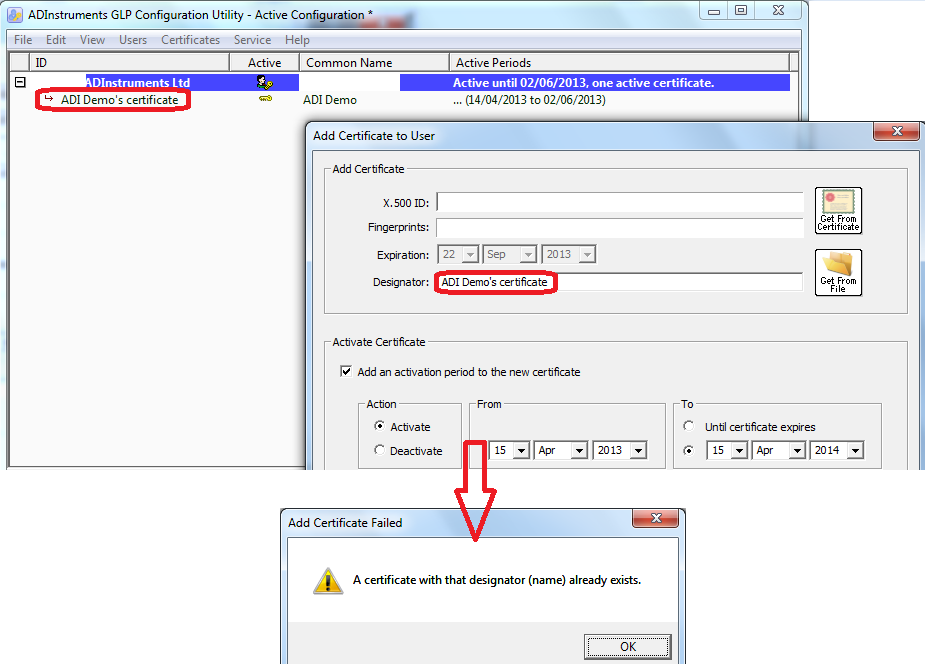The image size is (928, 664).
Task: Open the Users menu
Action: pyautogui.click(x=133, y=40)
